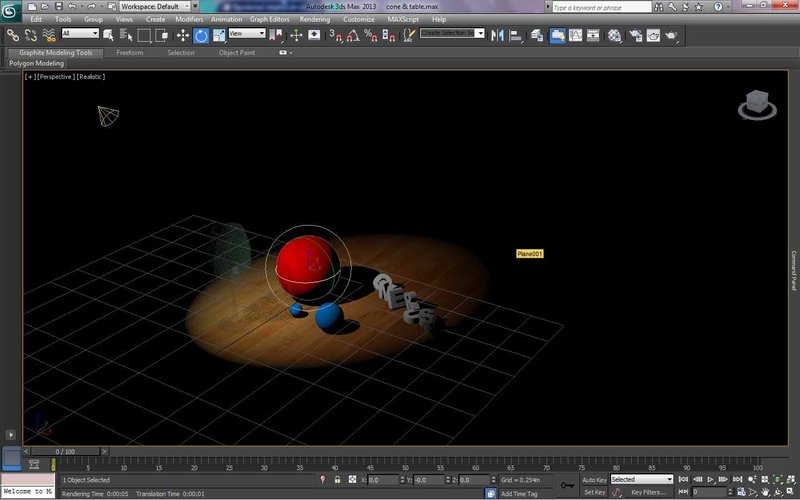Open Rendered Frame Window
The image size is (800, 500).
[x=653, y=35]
